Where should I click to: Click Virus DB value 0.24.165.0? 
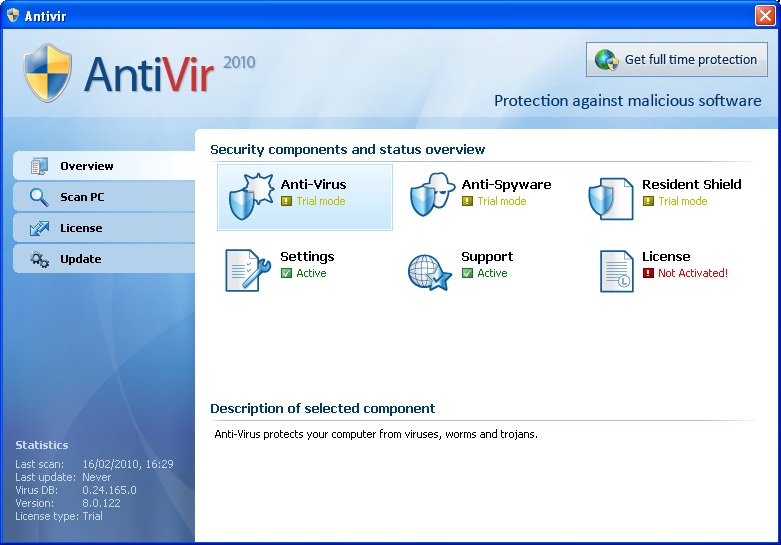[x=109, y=490]
